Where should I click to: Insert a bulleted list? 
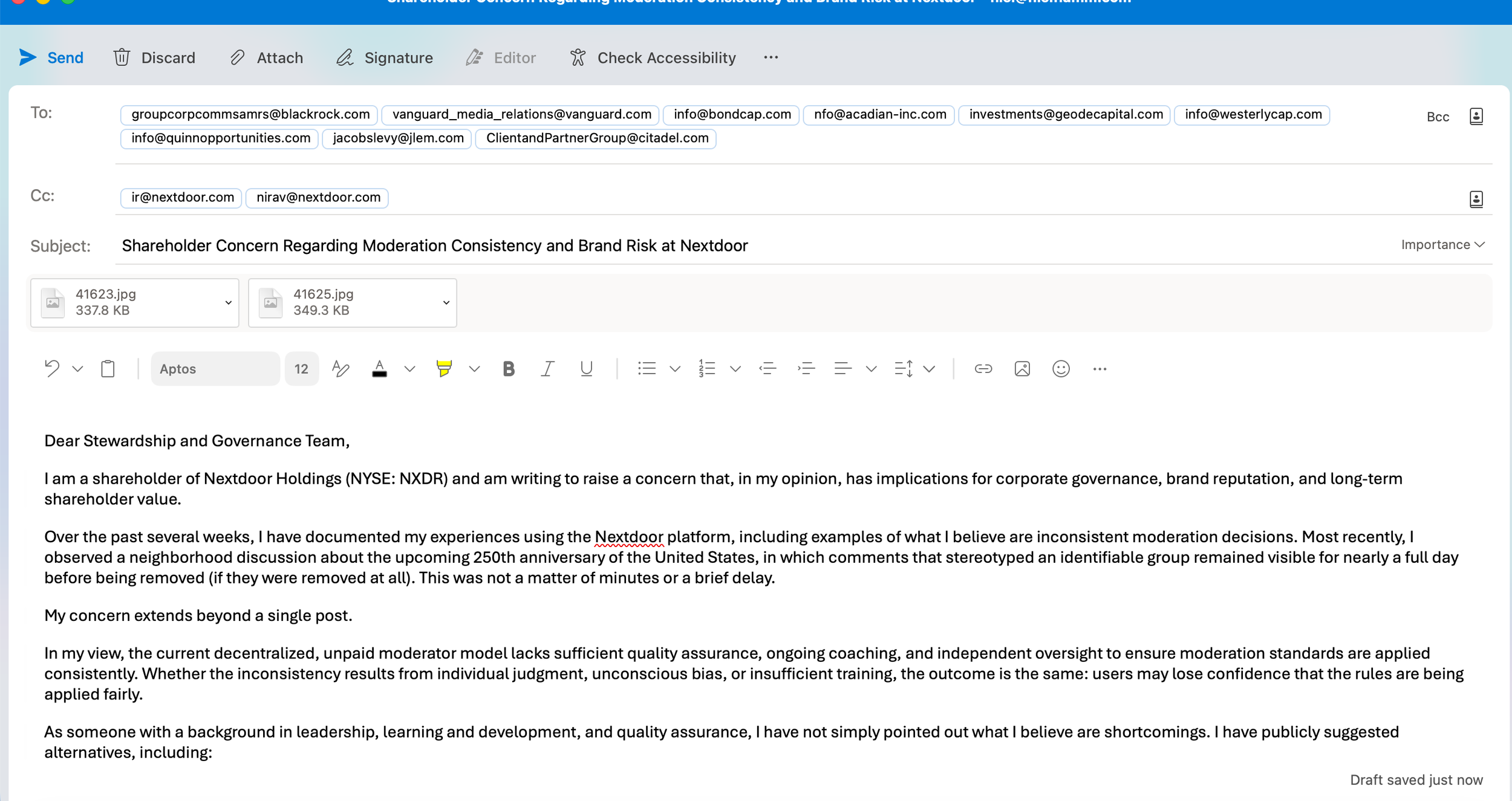click(647, 368)
